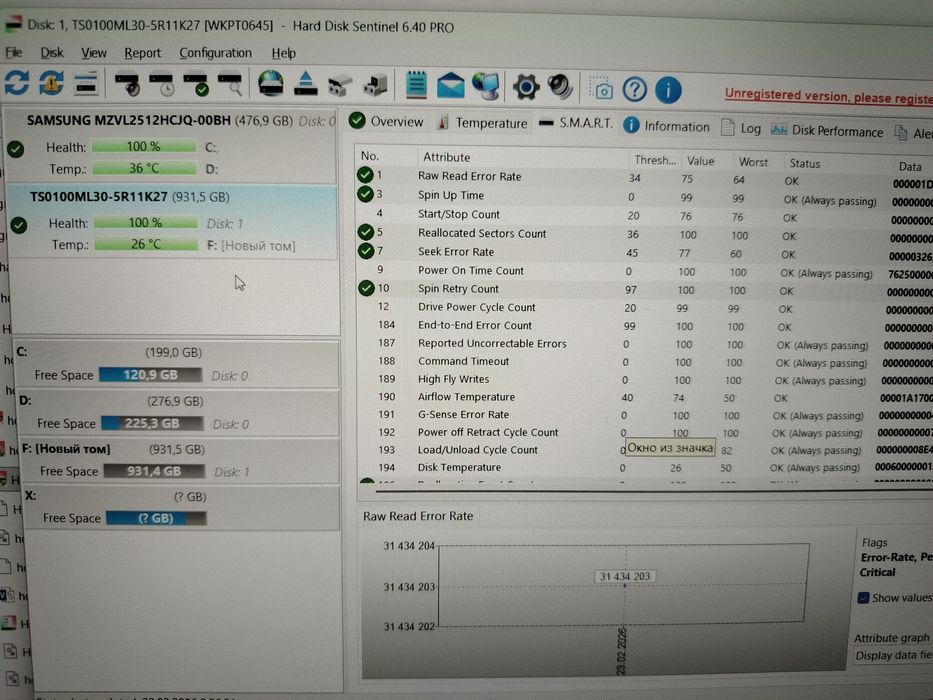This screenshot has width=933, height=700.
Task: Click the blue info about icon
Action: 668,90
